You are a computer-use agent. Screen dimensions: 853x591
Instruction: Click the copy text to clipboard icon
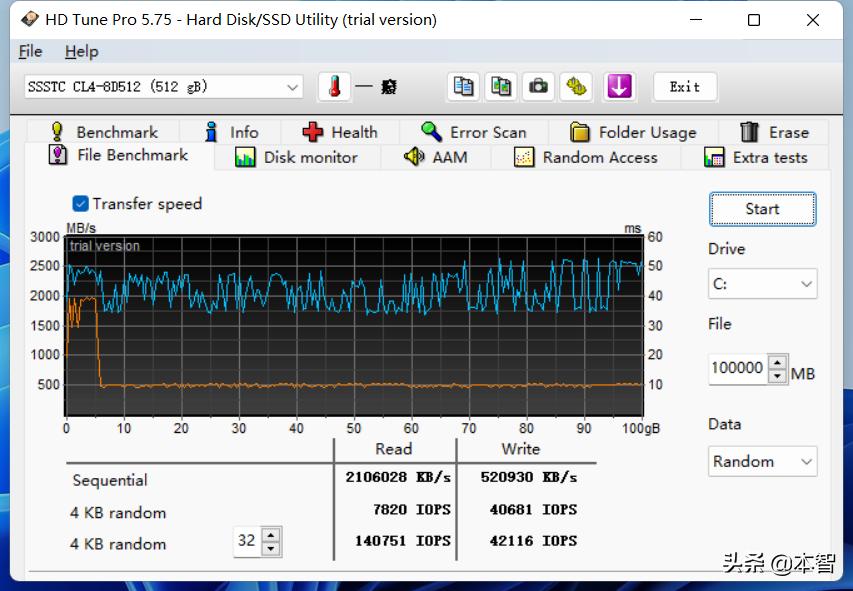point(463,87)
